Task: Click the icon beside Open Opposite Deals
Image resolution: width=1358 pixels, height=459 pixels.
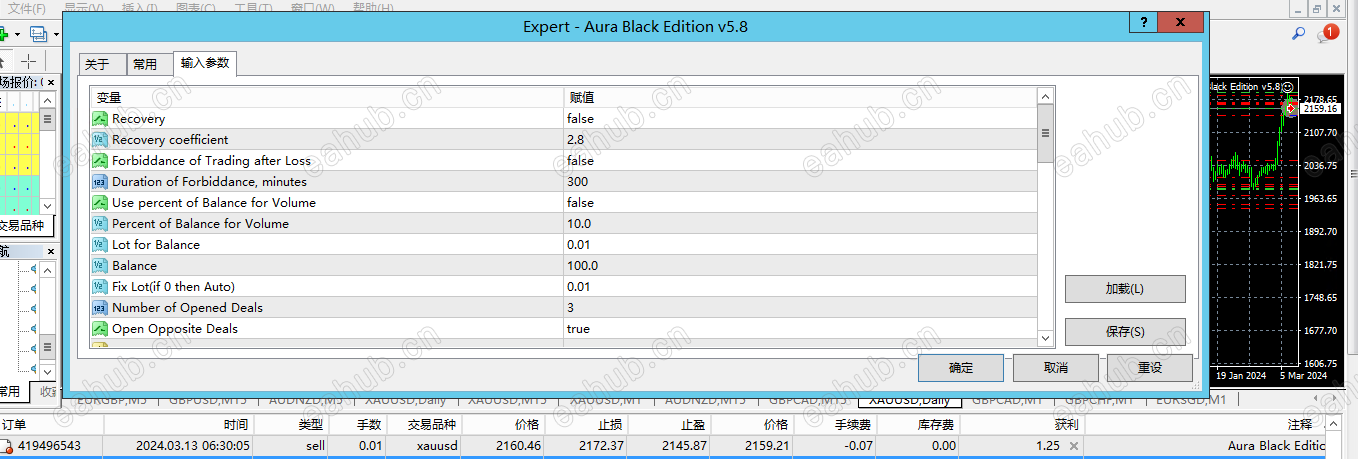Action: (100, 329)
